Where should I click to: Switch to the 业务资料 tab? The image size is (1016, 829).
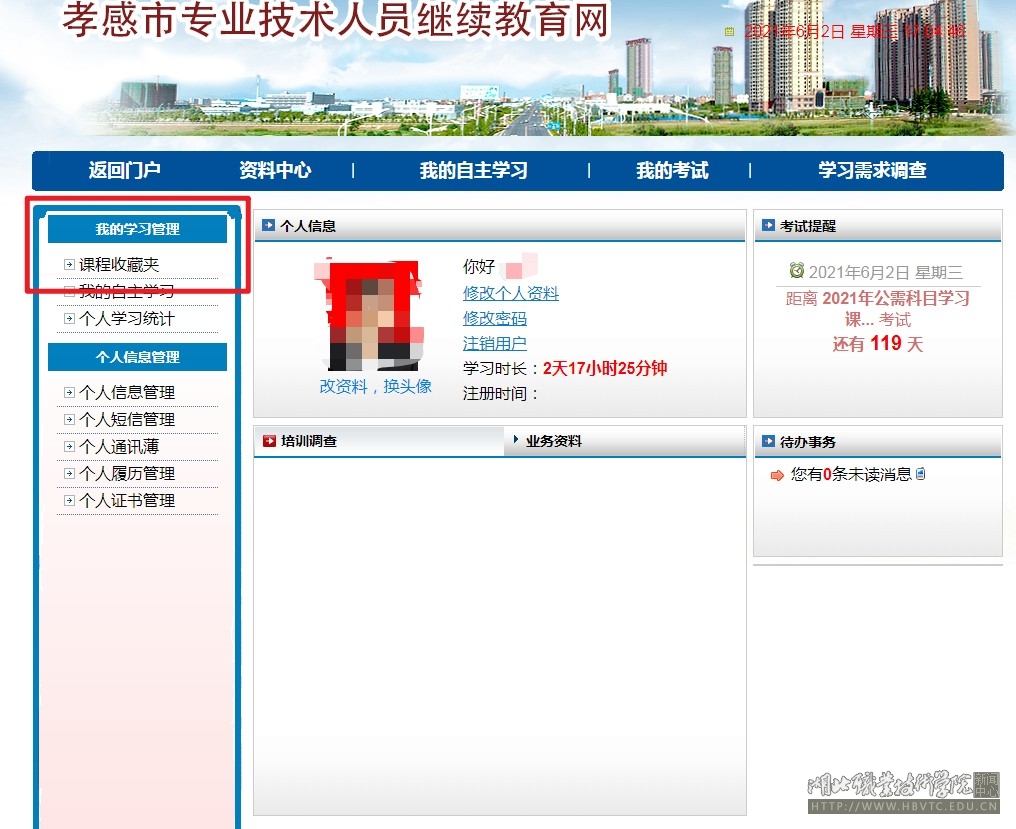pos(553,441)
